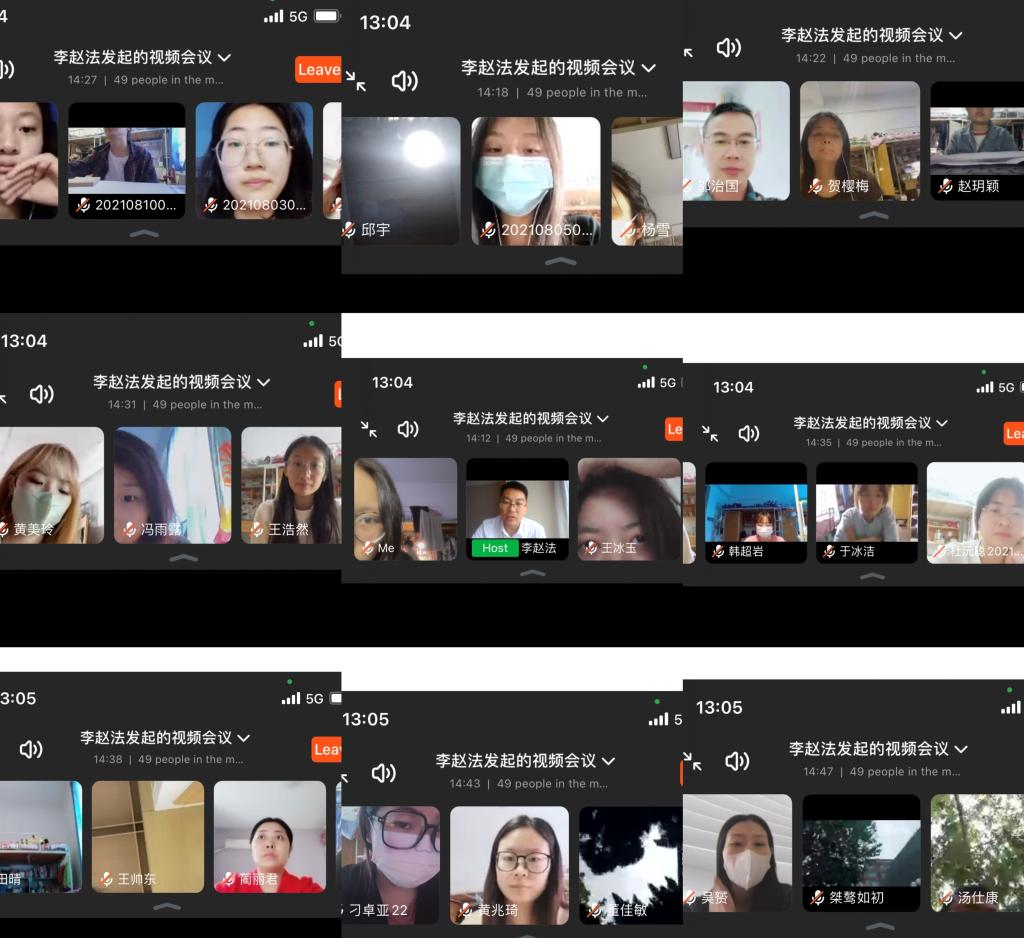1024x938 pixels.
Task: Expand the meeting title dropdown in the 14:18 meeting
Action: [649, 68]
